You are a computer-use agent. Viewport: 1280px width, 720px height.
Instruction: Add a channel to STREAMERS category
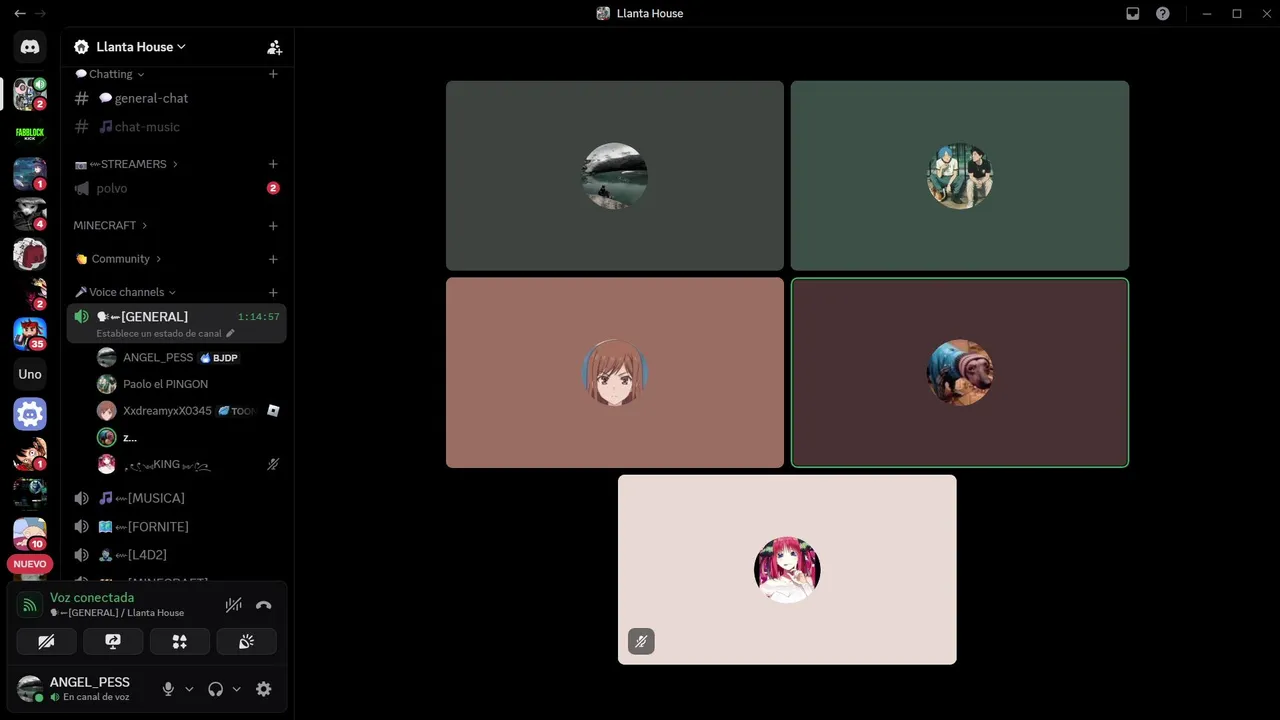(x=273, y=164)
